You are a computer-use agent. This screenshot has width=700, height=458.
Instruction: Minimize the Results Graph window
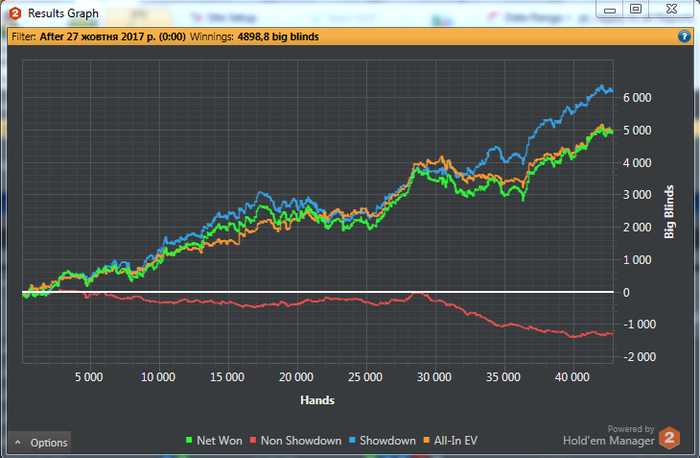(x=609, y=9)
